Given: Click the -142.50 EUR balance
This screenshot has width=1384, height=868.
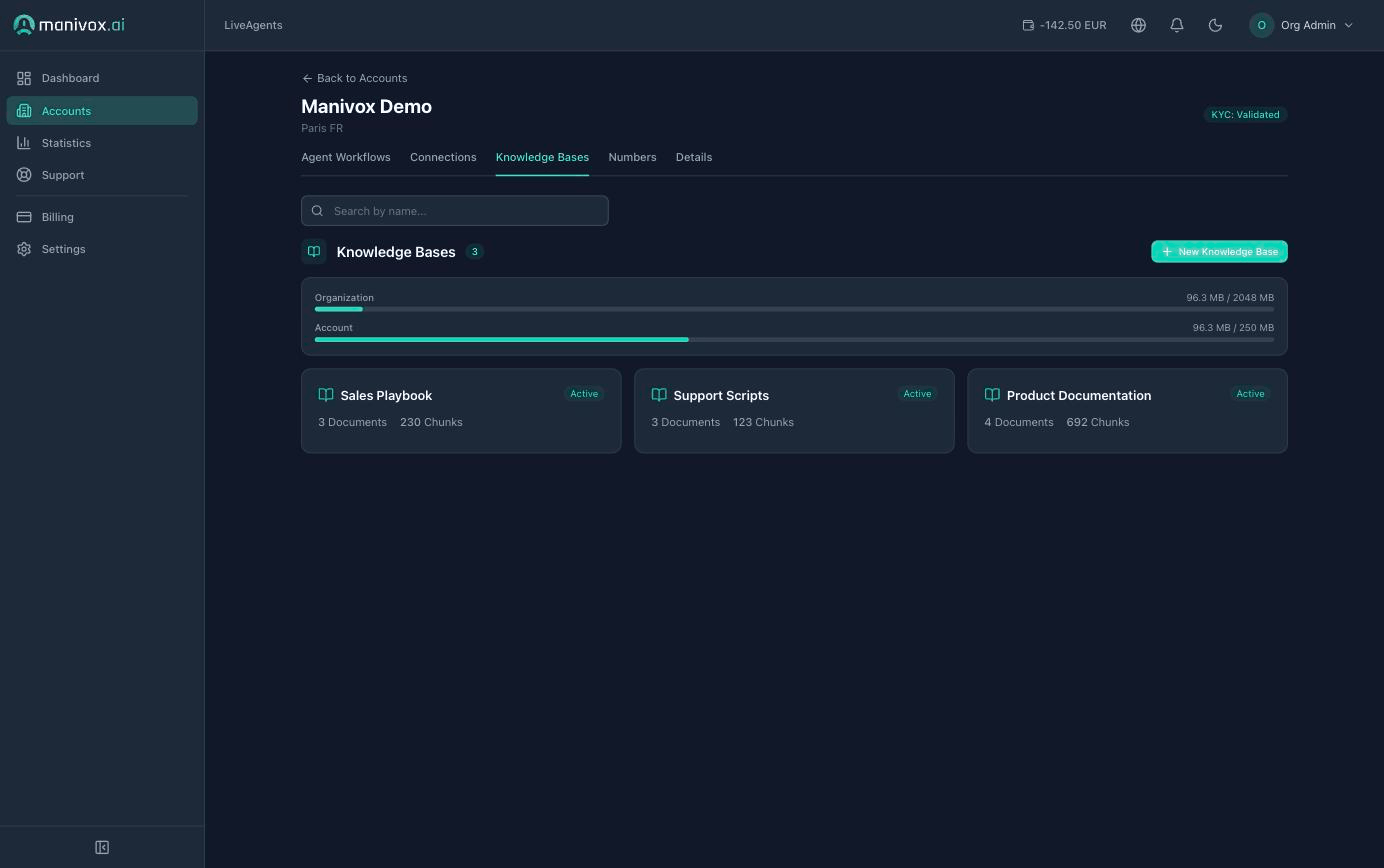Looking at the screenshot, I should tap(1073, 25).
